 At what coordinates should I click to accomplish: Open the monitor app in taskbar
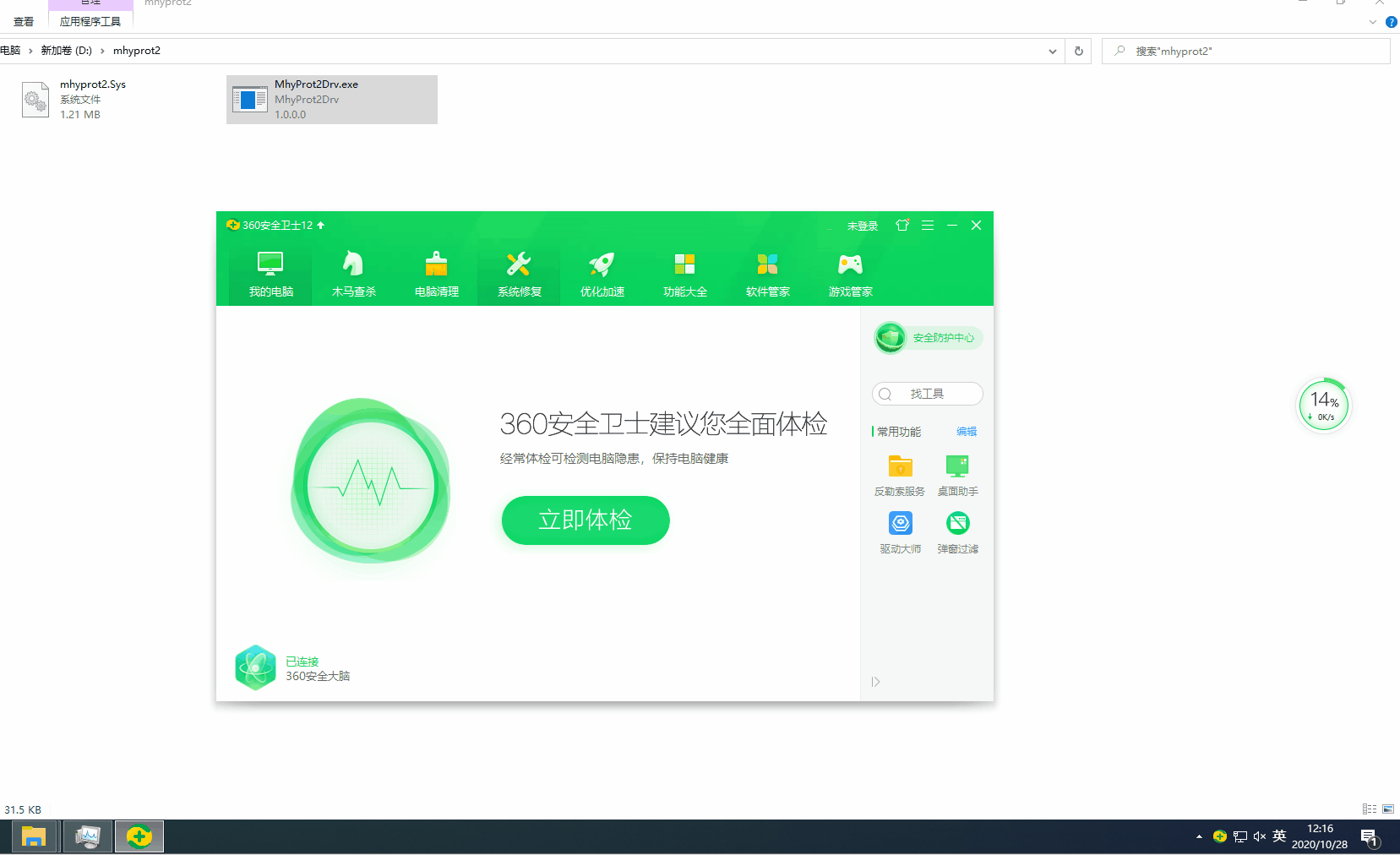click(x=88, y=837)
